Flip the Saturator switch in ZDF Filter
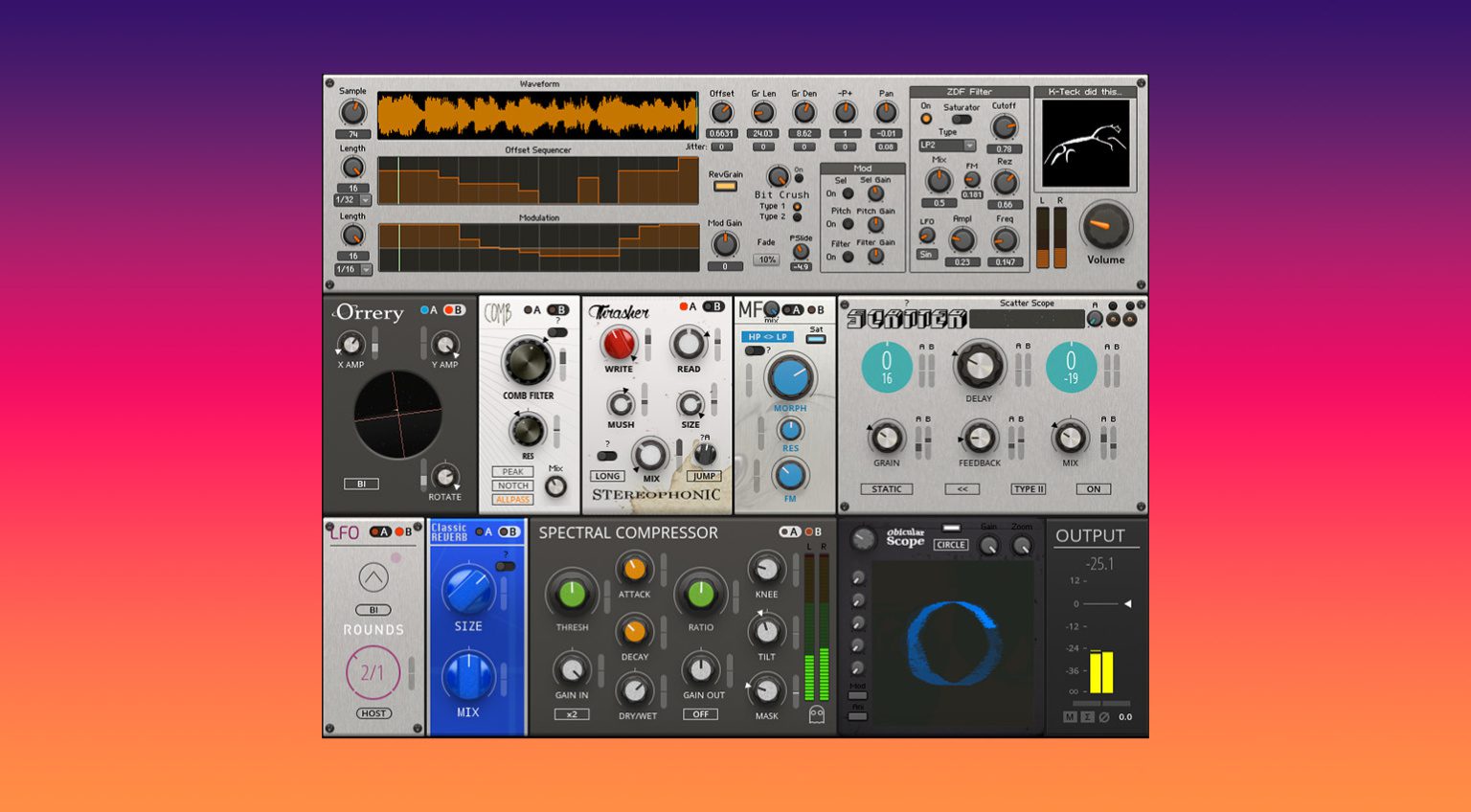The height and width of the screenshot is (812, 1471). 962,119
